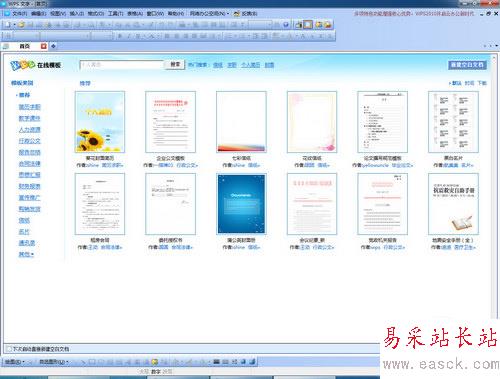Viewport: 500px width, 379px height.
Task: Open line style icon in drawing toolbar
Action: tap(217, 361)
